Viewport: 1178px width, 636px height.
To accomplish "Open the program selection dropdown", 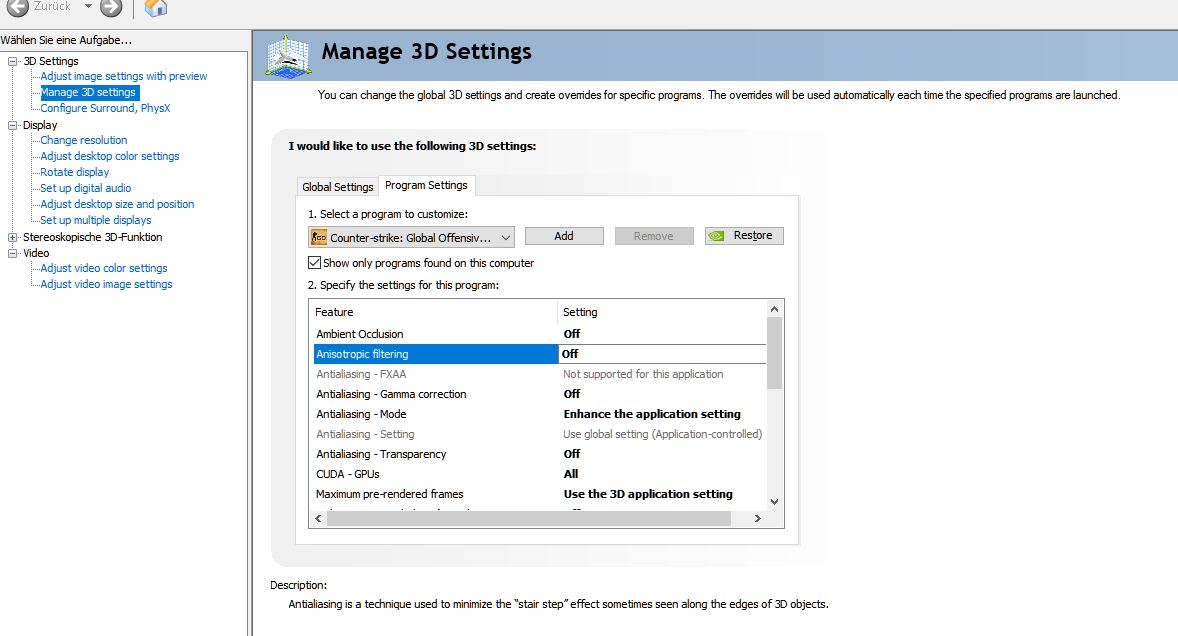I will 505,237.
